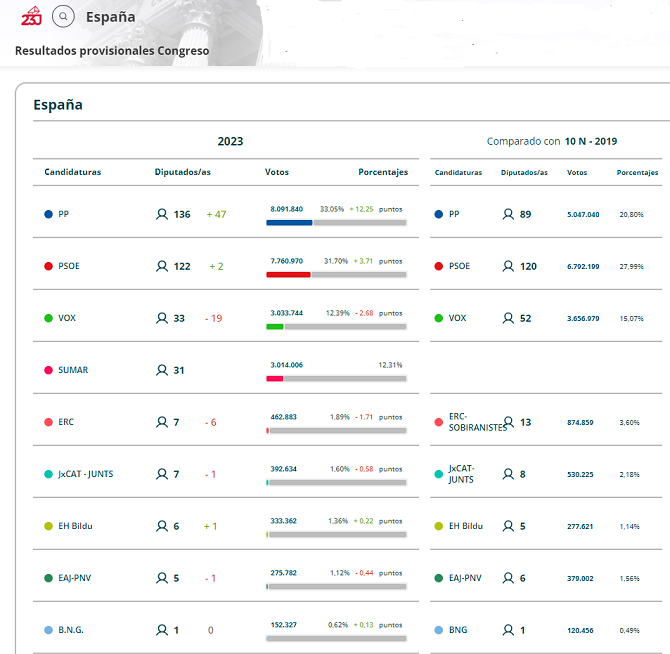The image size is (670, 654).
Task: Click person icon next to ERC-Sobiranistes 13 deputies
Action: [x=508, y=422]
